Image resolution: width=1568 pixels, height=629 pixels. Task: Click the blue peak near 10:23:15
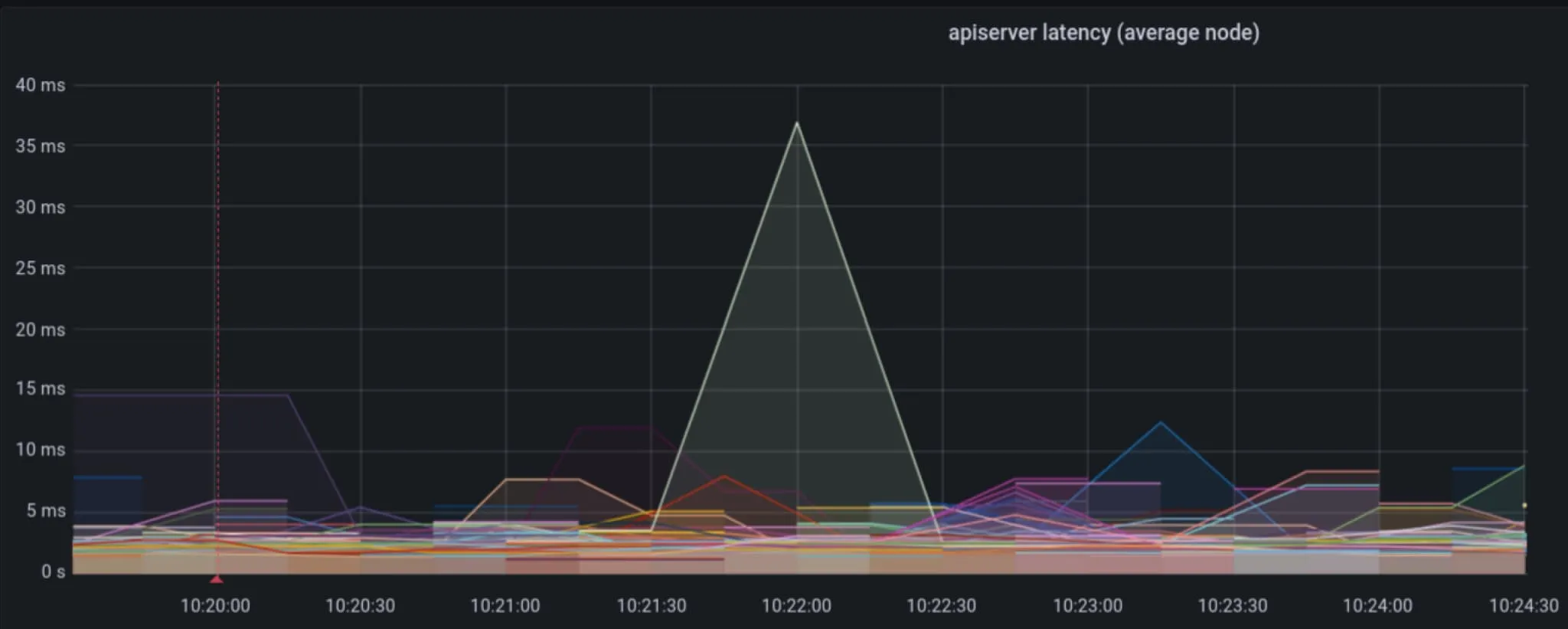[x=1161, y=422]
